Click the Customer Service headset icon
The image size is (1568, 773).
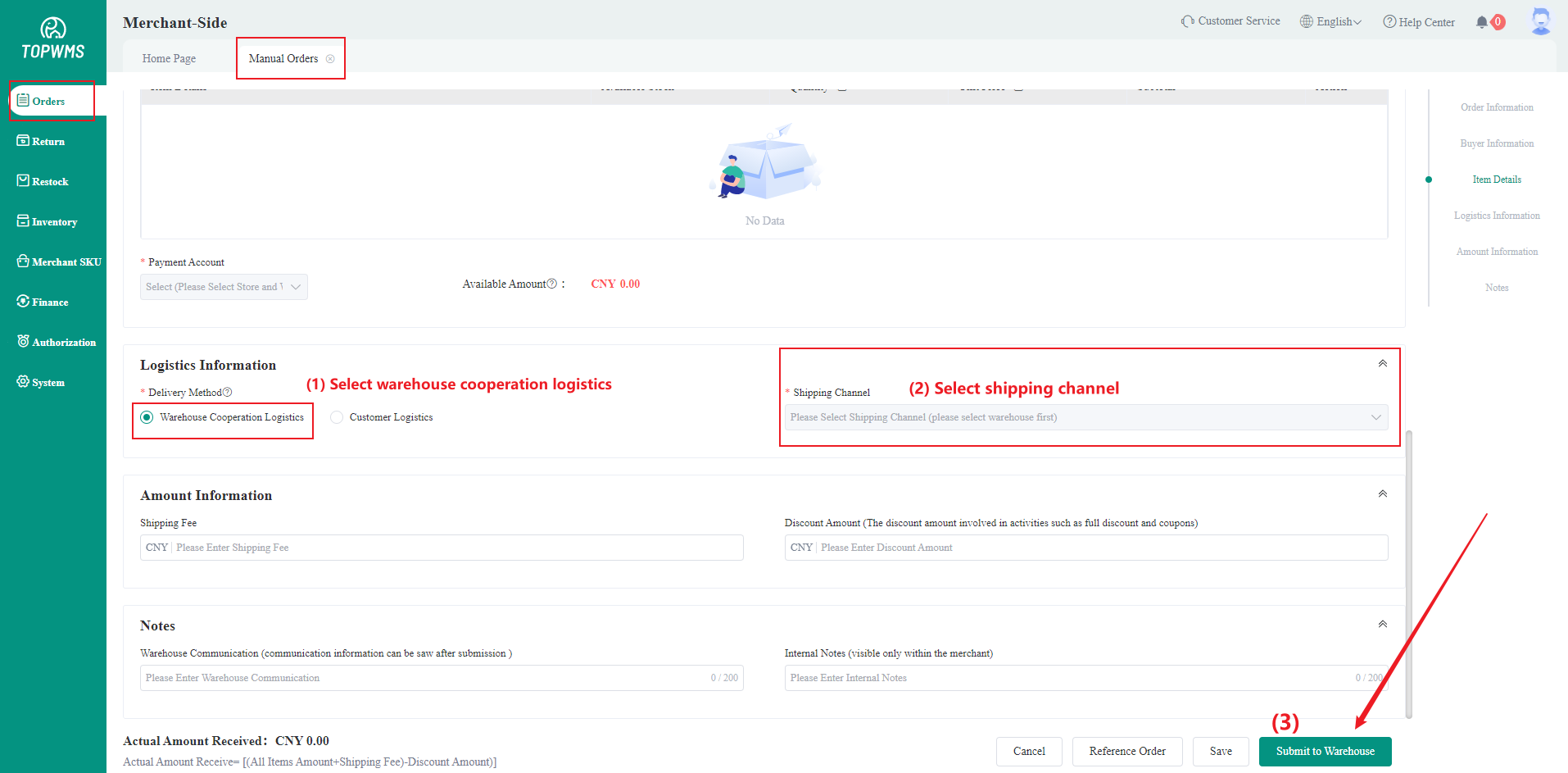pyautogui.click(x=1187, y=21)
